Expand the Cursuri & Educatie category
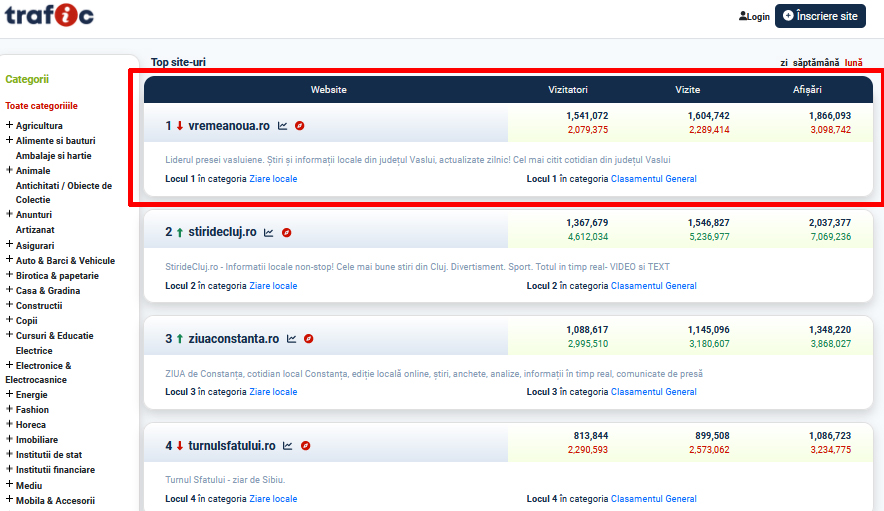Image resolution: width=884 pixels, height=511 pixels. coord(9,334)
